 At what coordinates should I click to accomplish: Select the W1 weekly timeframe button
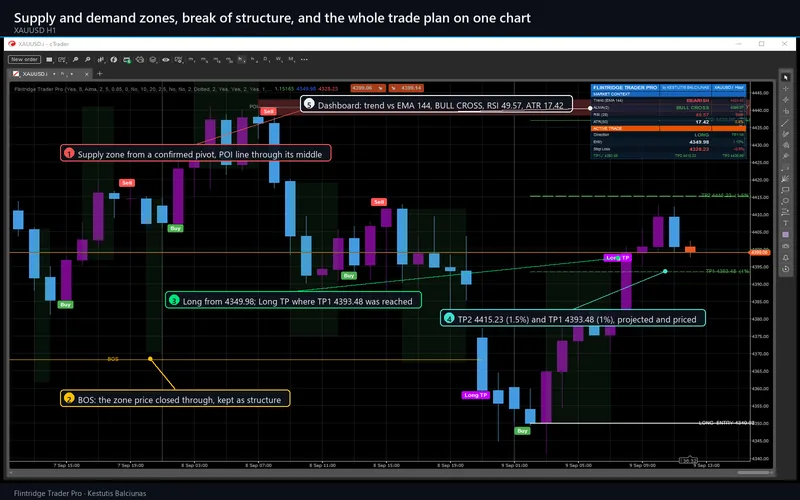click(279, 59)
